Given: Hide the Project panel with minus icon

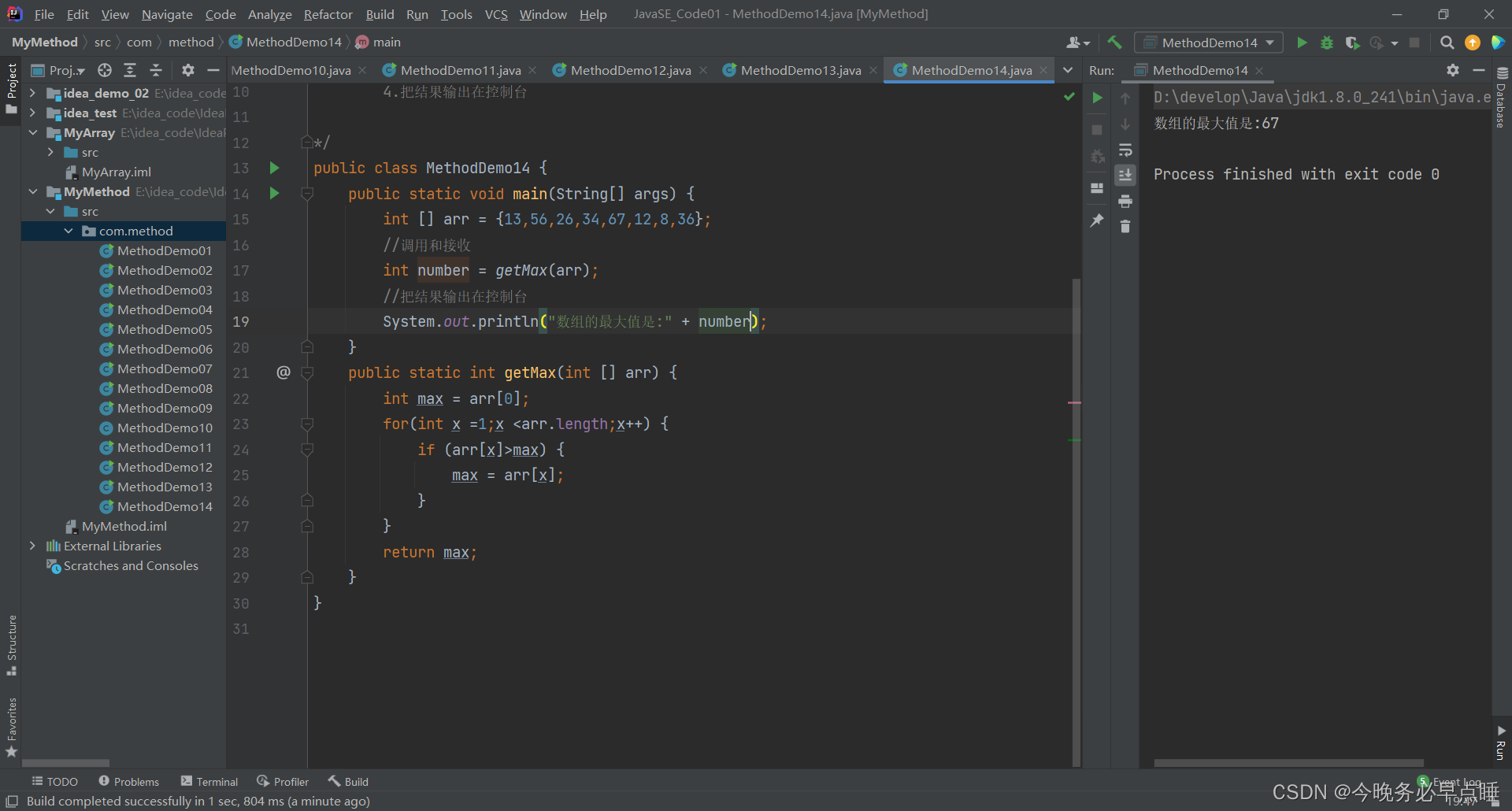Looking at the screenshot, I should [x=213, y=70].
